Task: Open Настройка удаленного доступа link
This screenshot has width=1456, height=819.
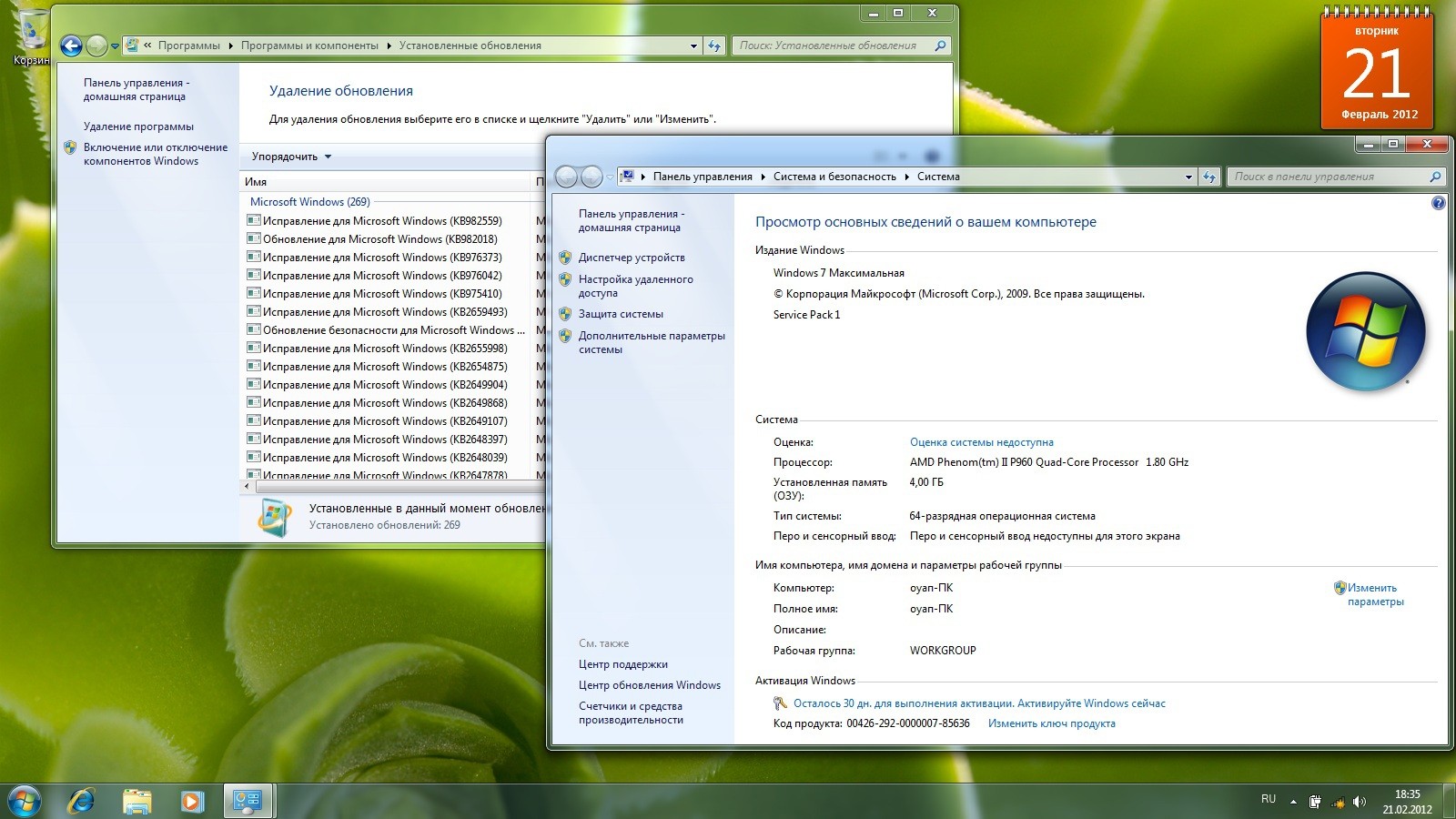Action: click(x=635, y=286)
